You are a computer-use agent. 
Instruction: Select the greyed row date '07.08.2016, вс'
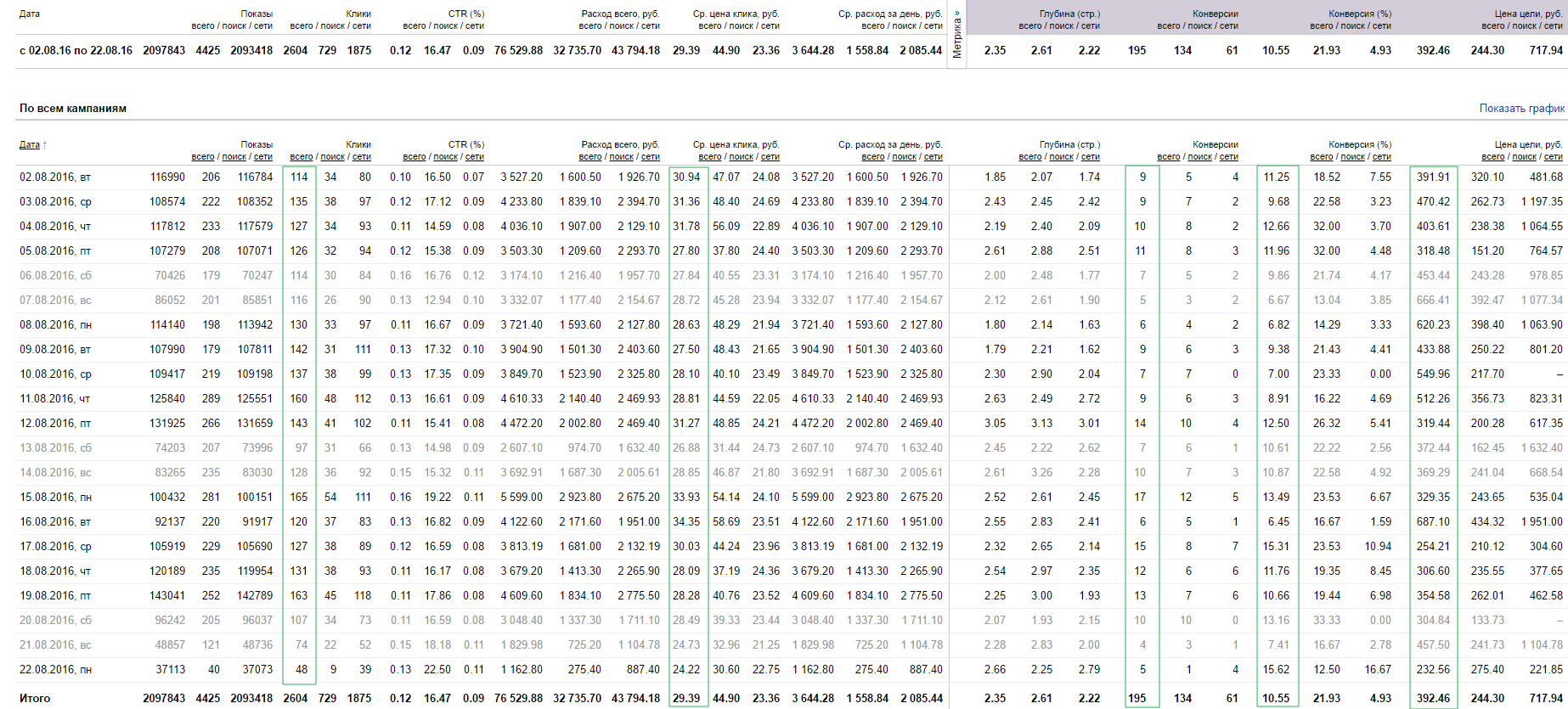click(x=55, y=301)
